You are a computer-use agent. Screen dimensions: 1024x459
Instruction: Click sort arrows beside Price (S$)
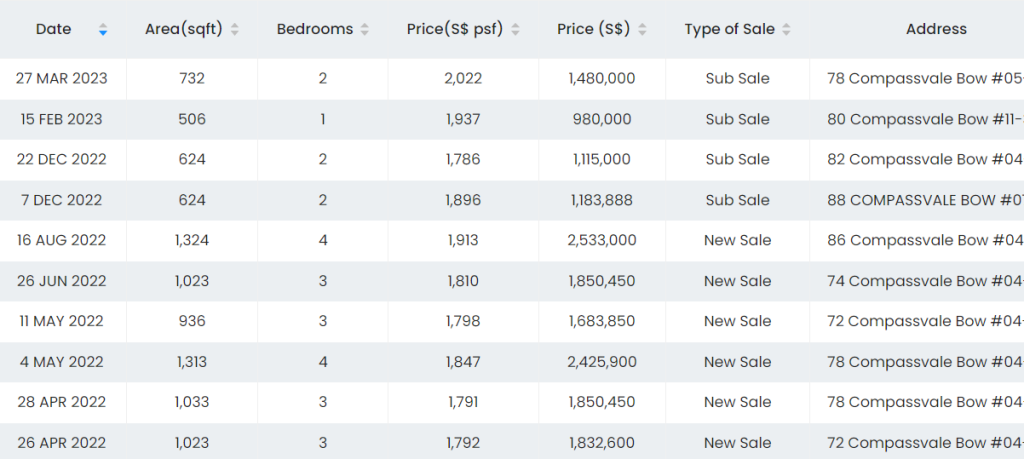642,30
